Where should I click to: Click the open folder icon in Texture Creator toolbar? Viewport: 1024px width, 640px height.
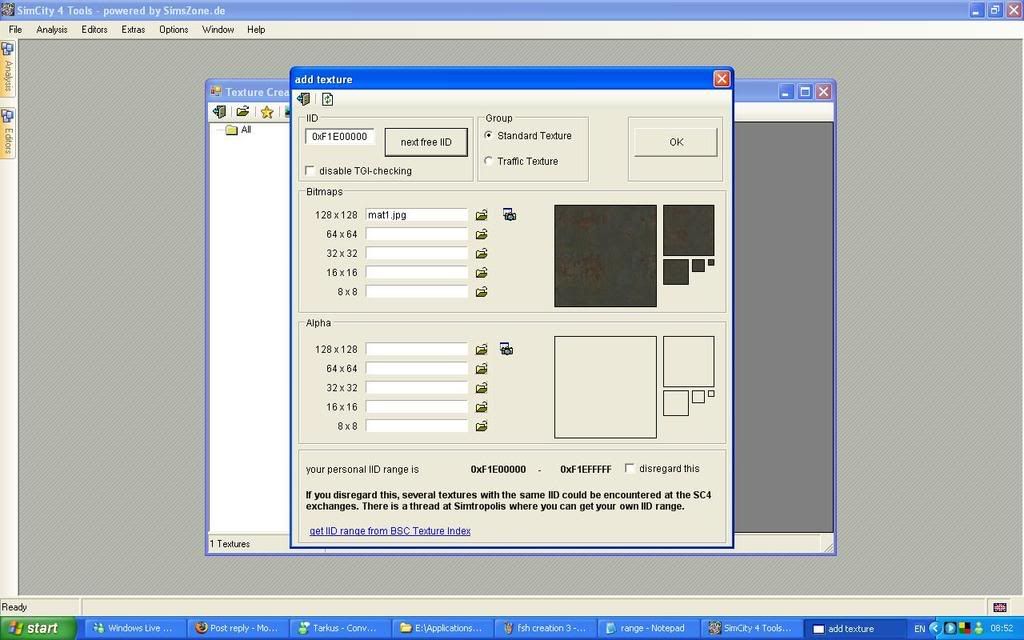pos(243,112)
